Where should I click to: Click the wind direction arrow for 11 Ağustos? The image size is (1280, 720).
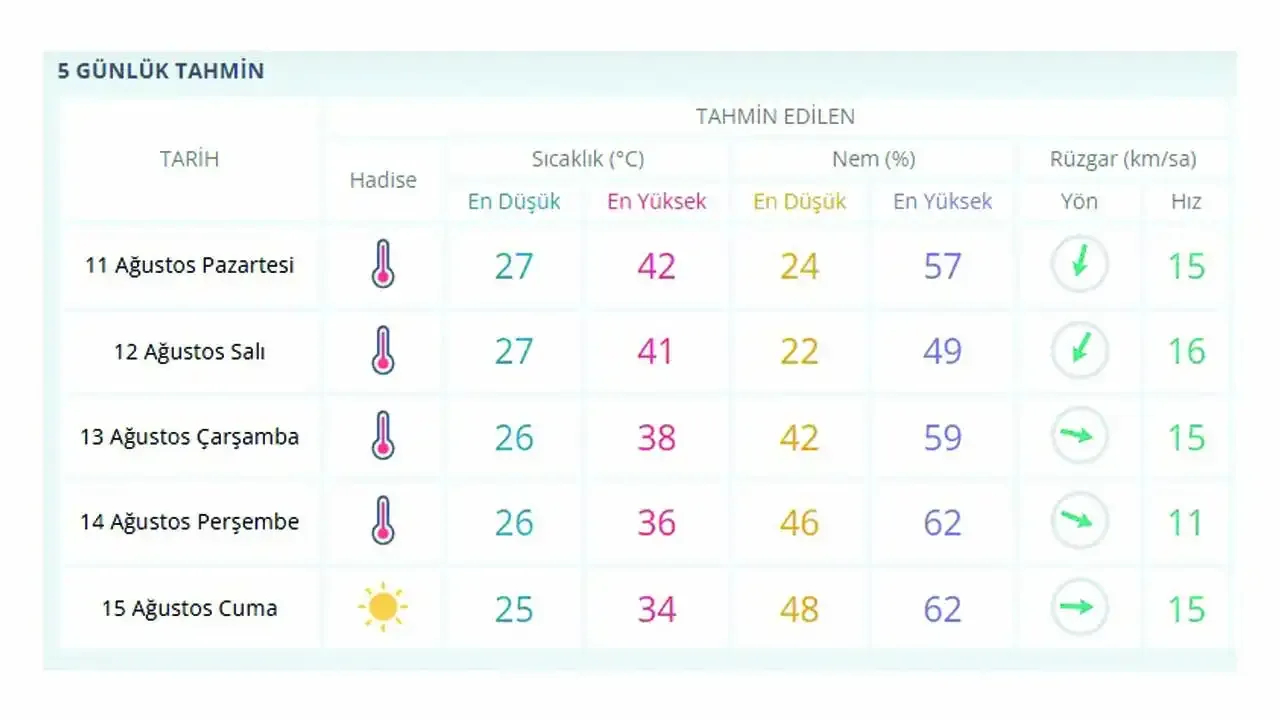[x=1079, y=265]
